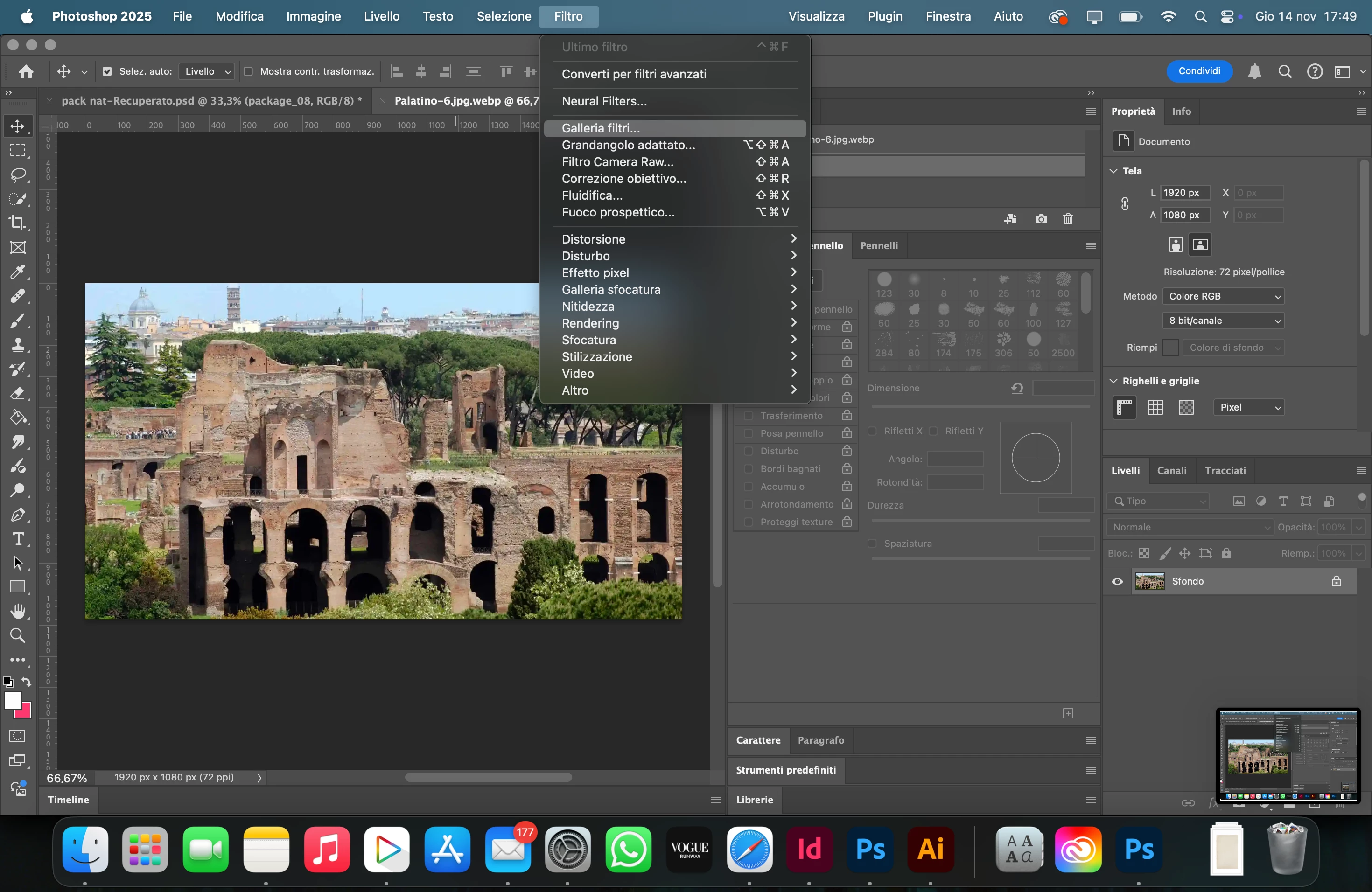1372x892 pixels.
Task: Select the Zoom tool
Action: pos(18,635)
